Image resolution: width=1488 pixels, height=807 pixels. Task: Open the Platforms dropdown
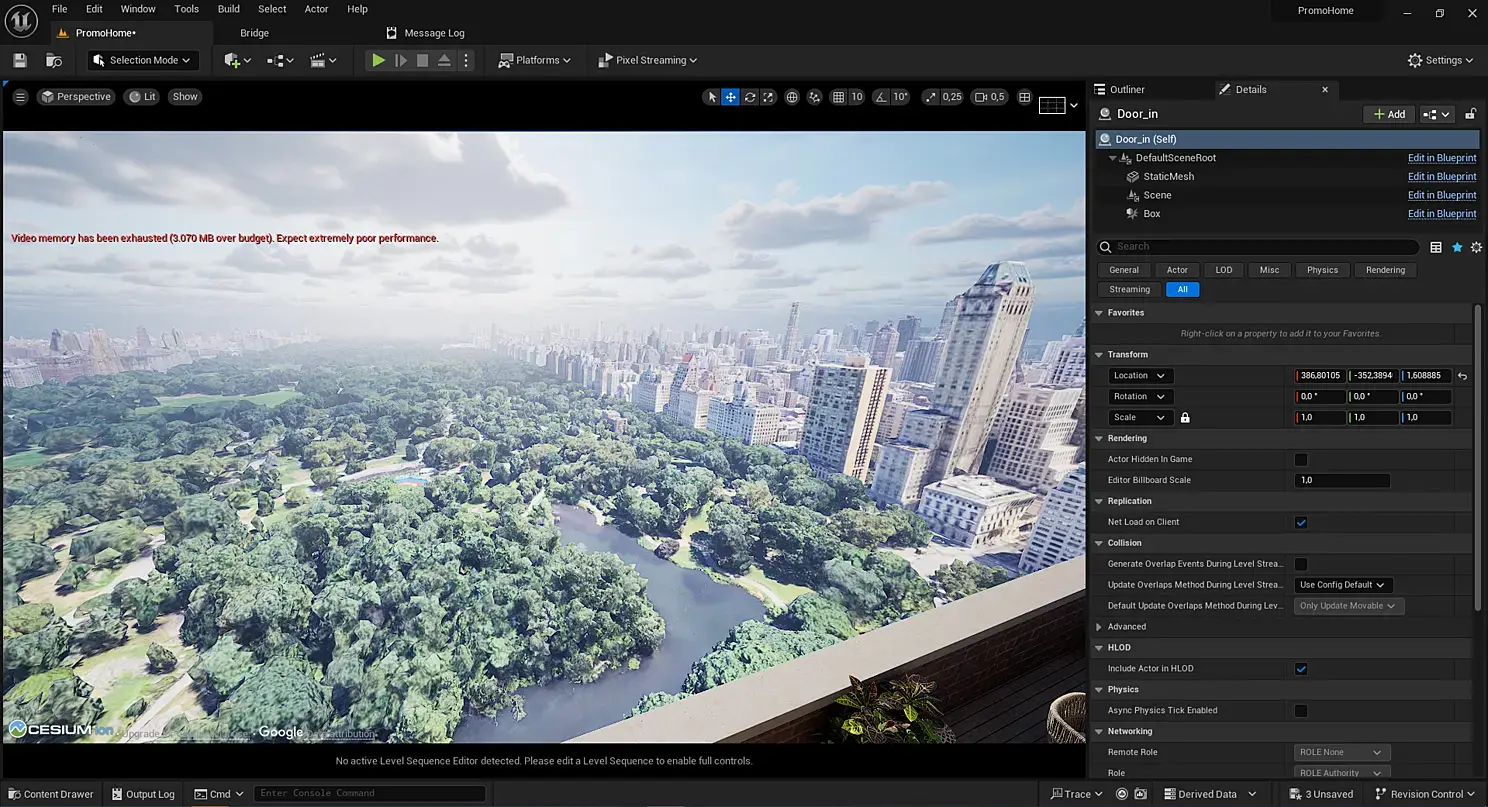point(535,60)
